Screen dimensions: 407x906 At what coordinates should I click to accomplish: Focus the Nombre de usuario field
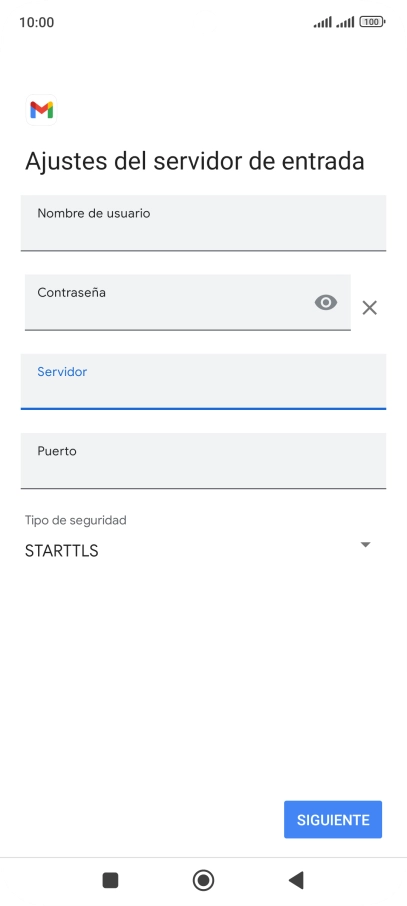pyautogui.click(x=204, y=223)
